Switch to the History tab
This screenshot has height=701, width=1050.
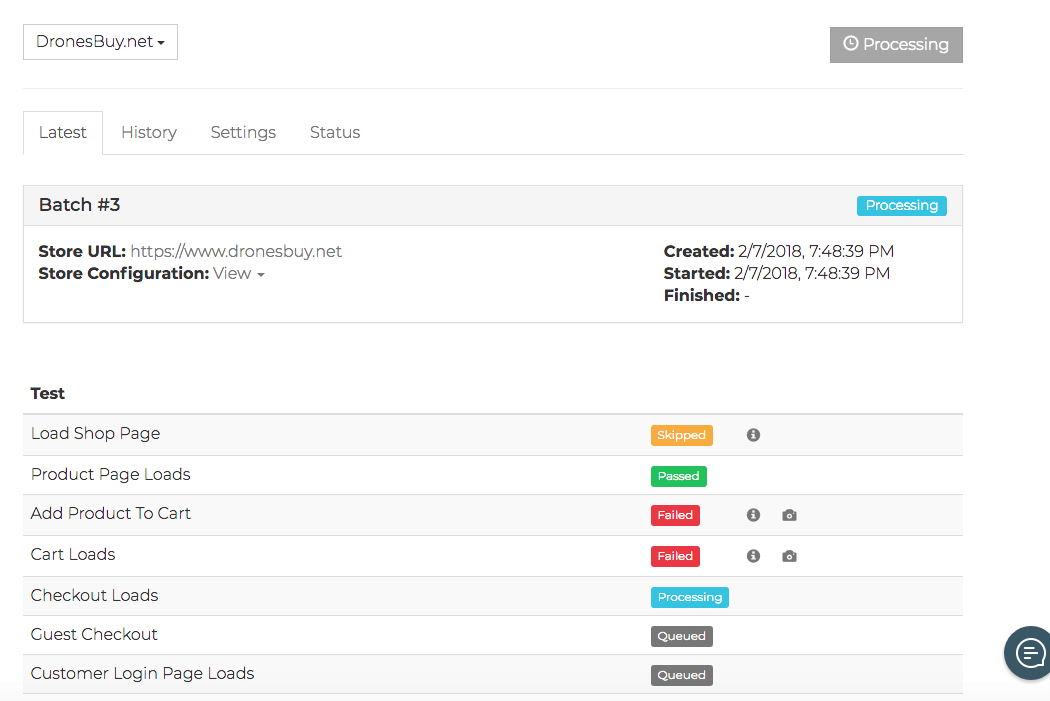(148, 131)
